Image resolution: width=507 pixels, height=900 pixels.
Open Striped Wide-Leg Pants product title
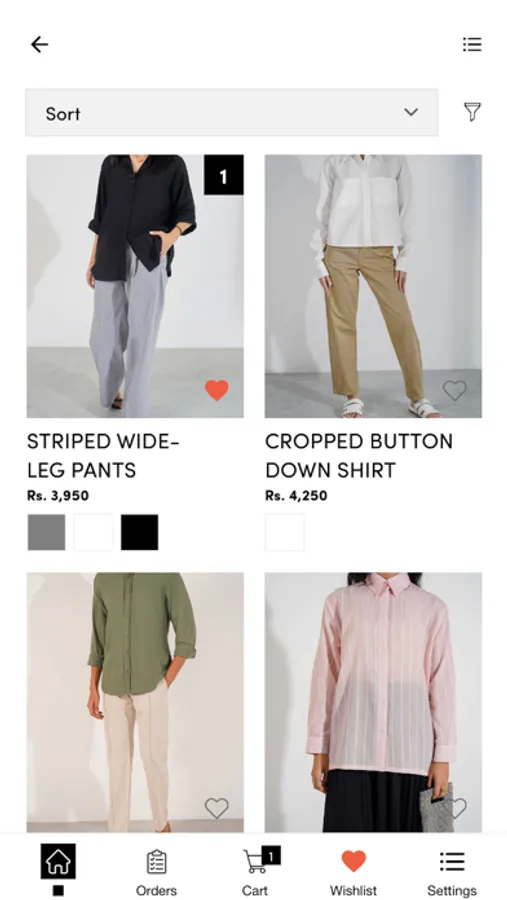pyautogui.click(x=103, y=456)
